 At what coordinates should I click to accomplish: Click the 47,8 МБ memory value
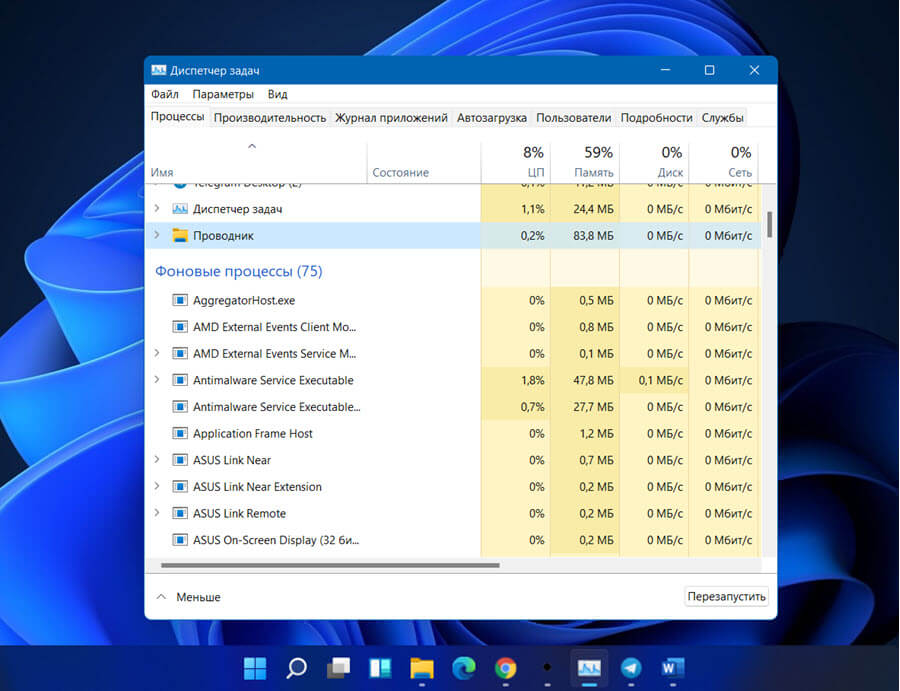[593, 380]
